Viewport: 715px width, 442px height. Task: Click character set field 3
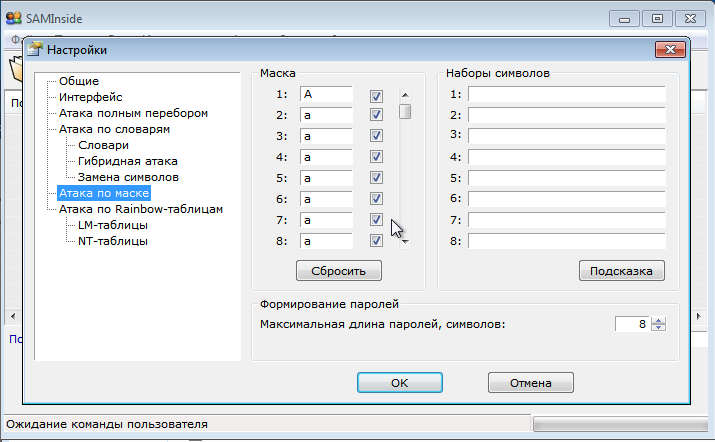point(567,136)
